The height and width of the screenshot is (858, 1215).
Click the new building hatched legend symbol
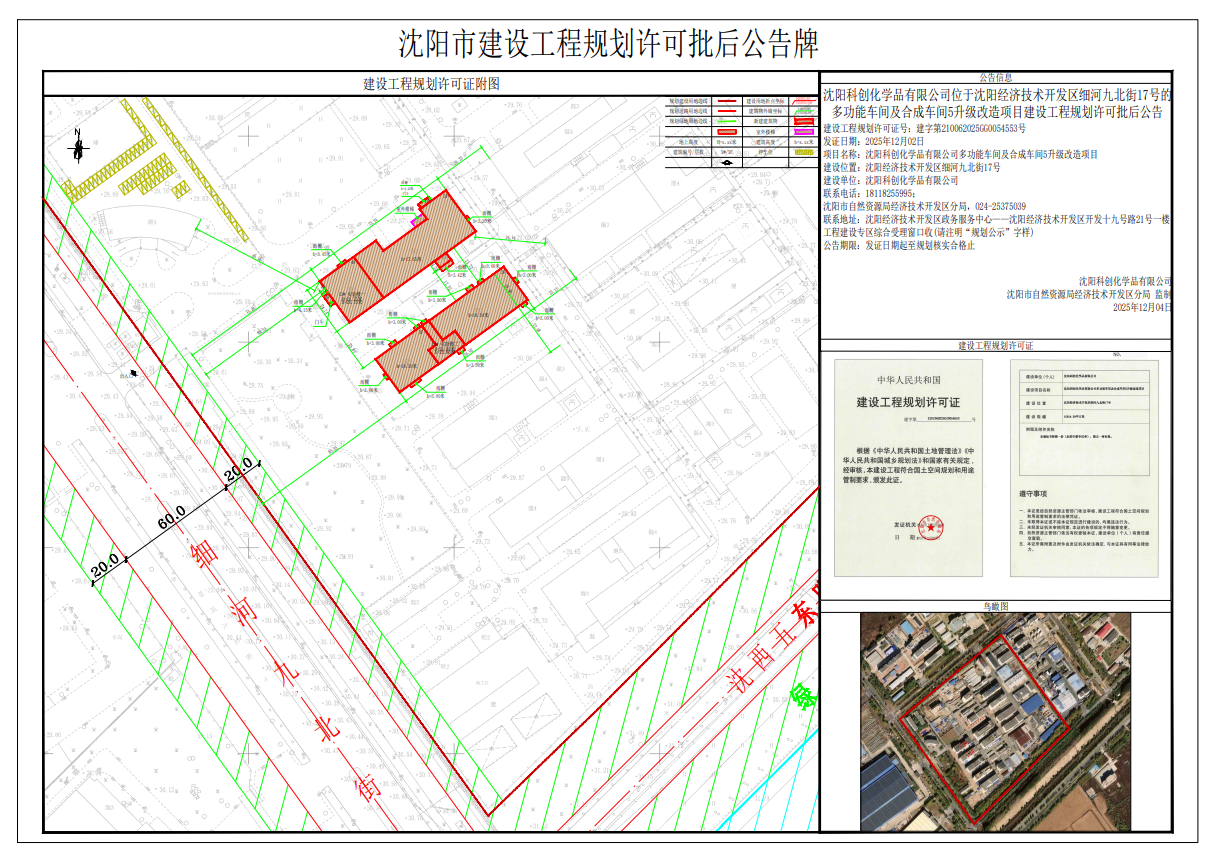804,121
